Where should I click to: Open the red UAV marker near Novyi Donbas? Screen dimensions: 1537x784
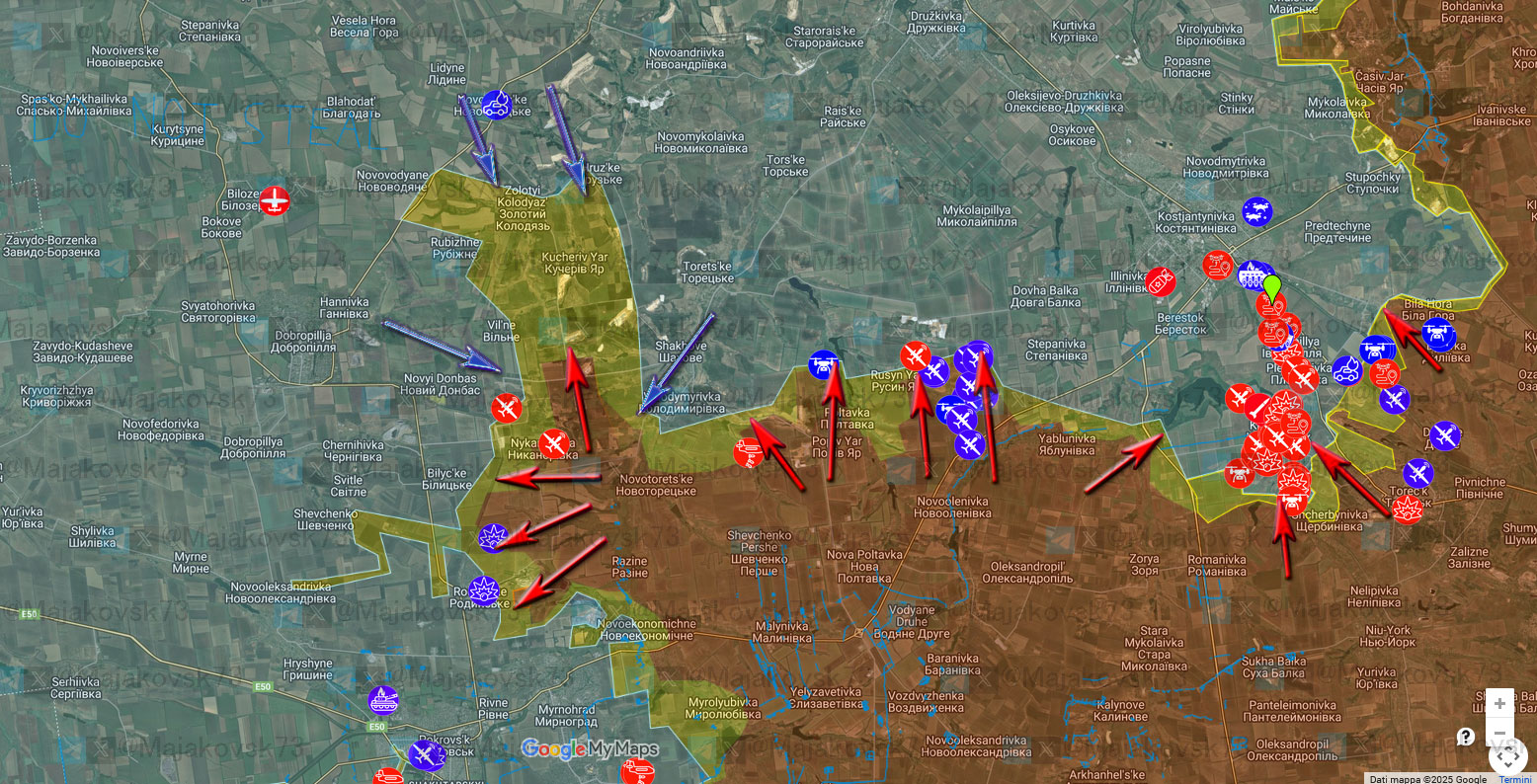[507, 407]
